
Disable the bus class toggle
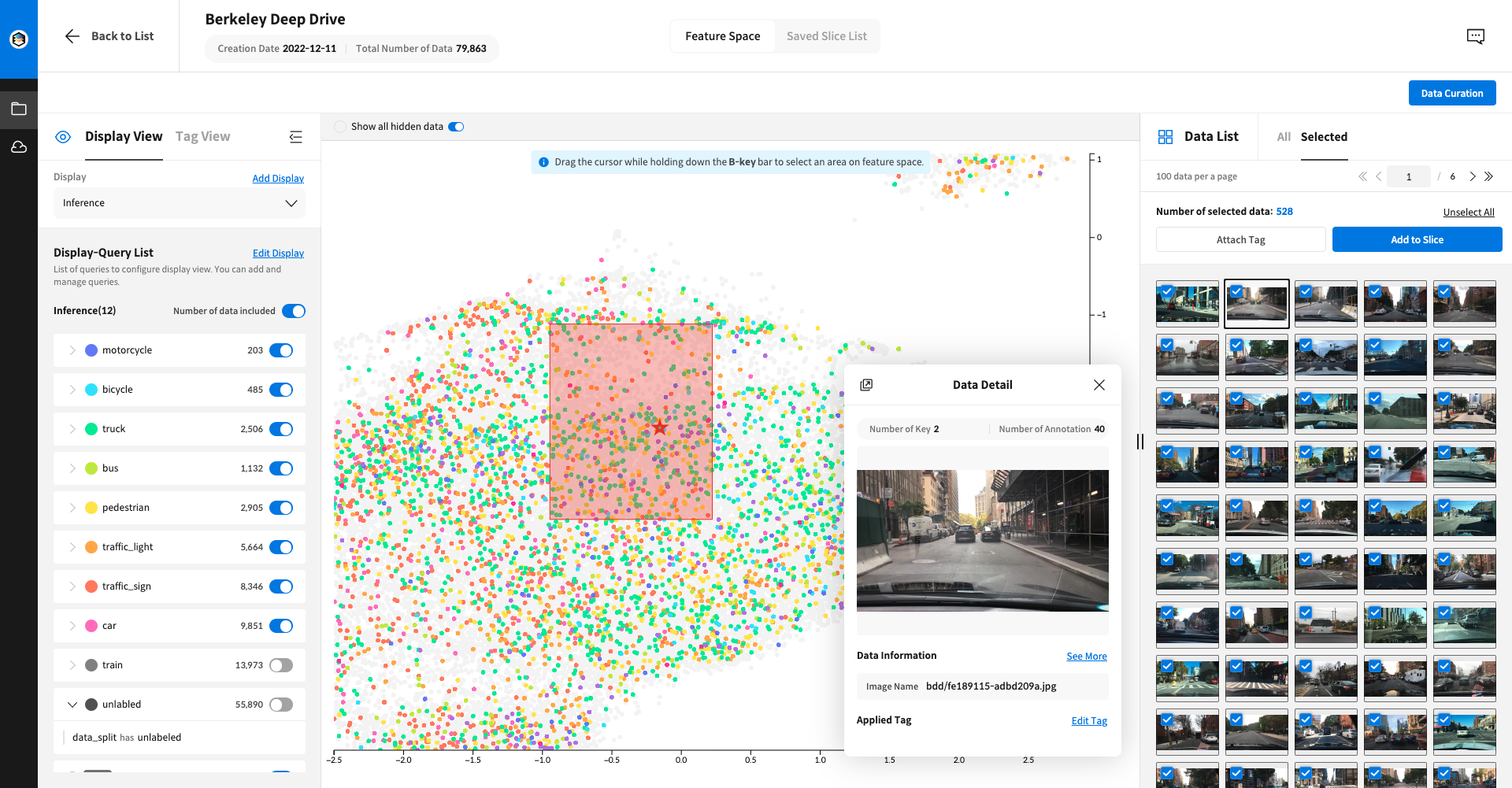tap(281, 468)
